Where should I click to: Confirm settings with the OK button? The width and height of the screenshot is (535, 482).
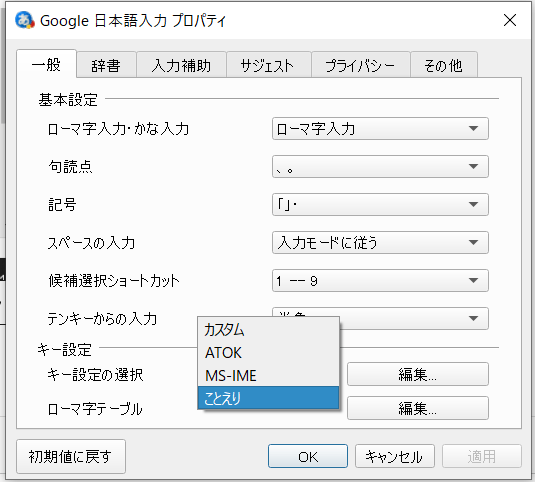click(x=308, y=456)
